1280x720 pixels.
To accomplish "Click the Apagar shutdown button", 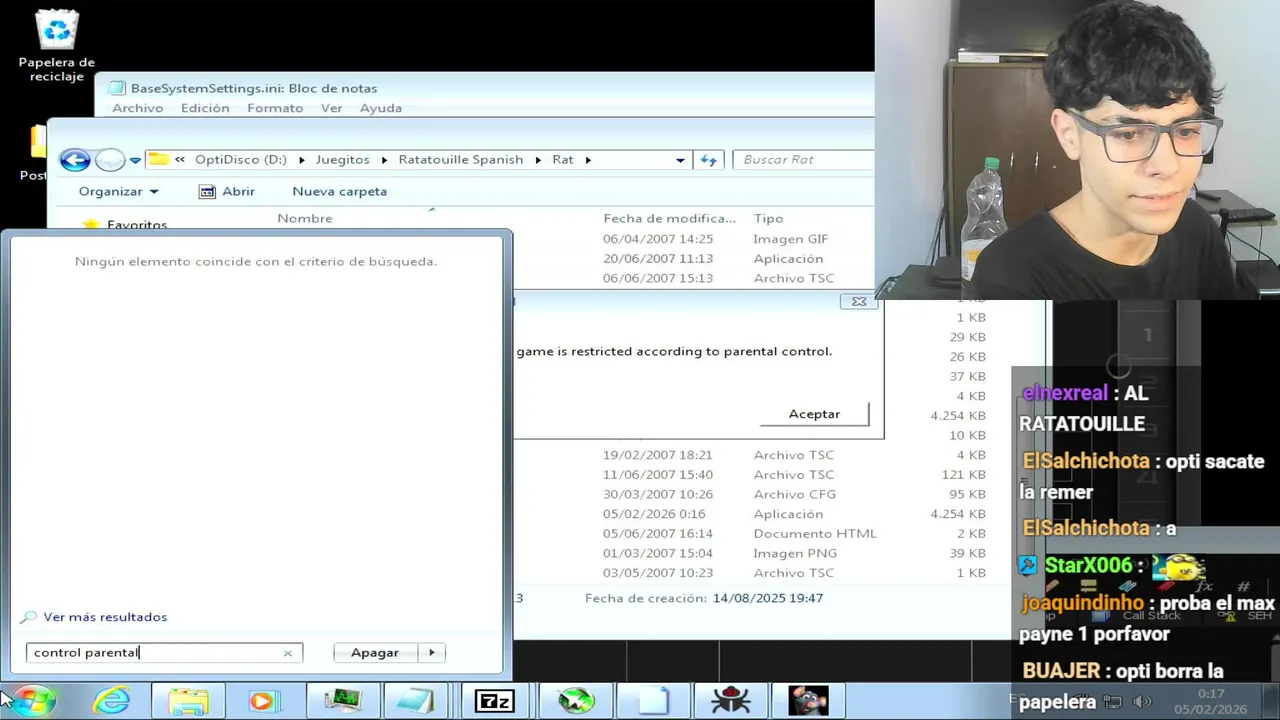I will pos(375,652).
